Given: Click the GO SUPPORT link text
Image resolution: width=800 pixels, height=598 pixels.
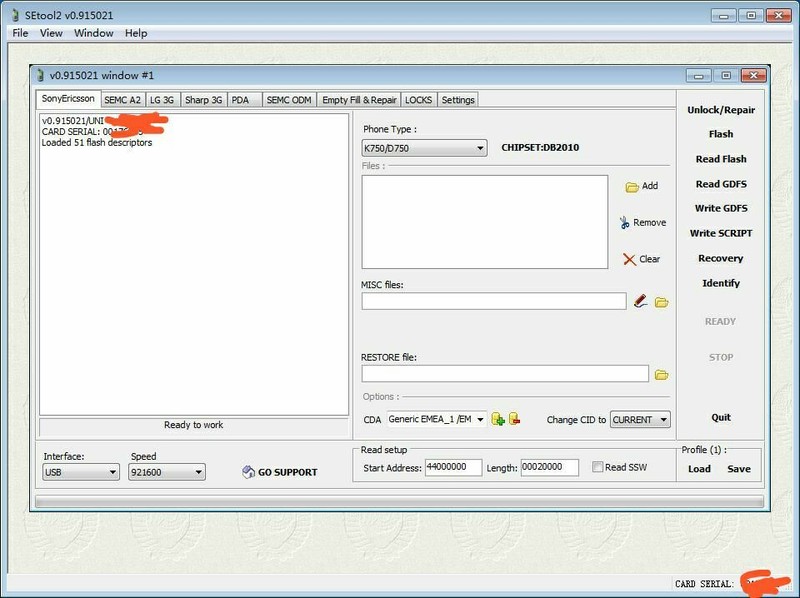Looking at the screenshot, I should coord(288,472).
